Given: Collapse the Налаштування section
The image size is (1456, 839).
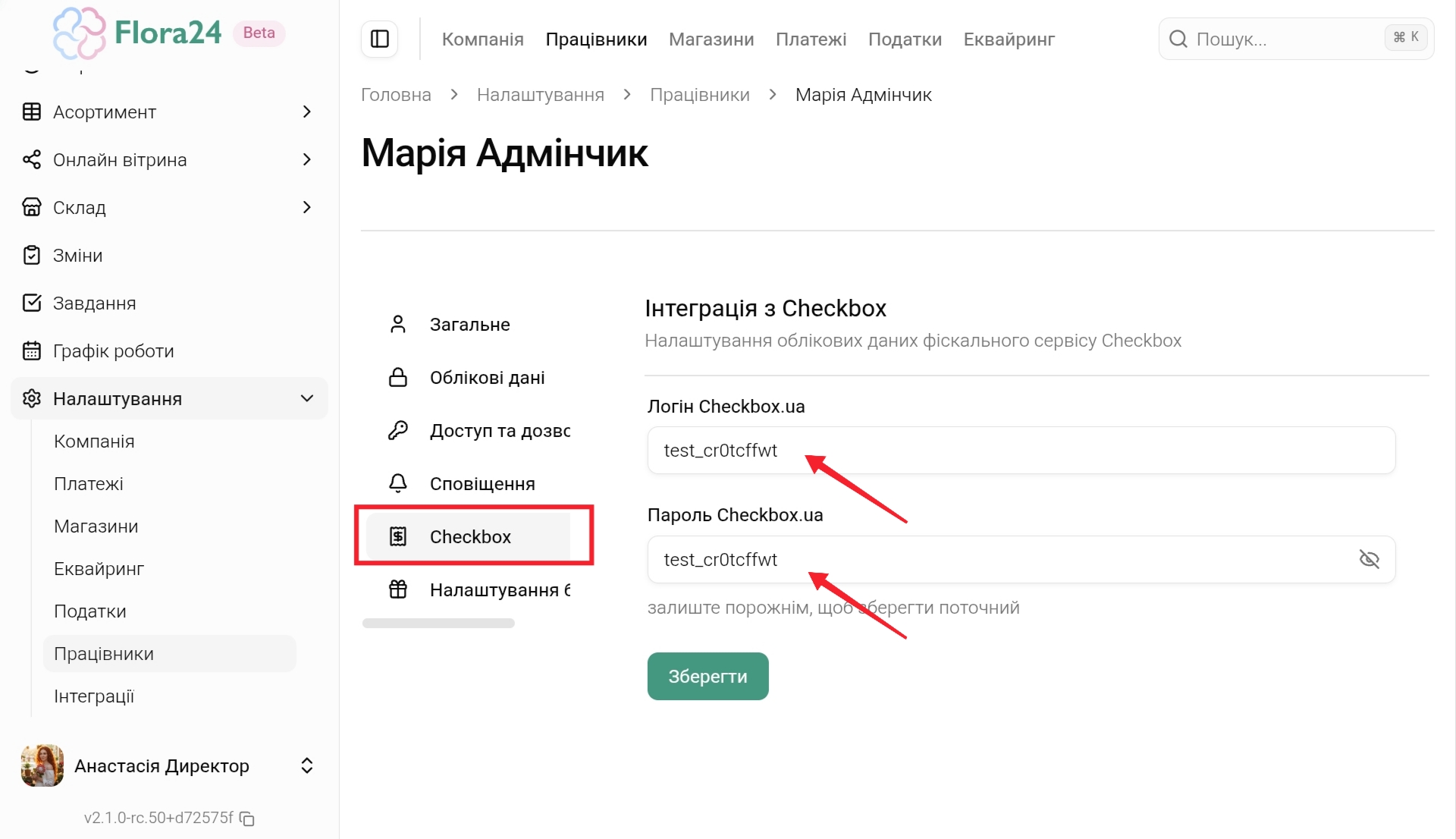Looking at the screenshot, I should pyautogui.click(x=306, y=398).
